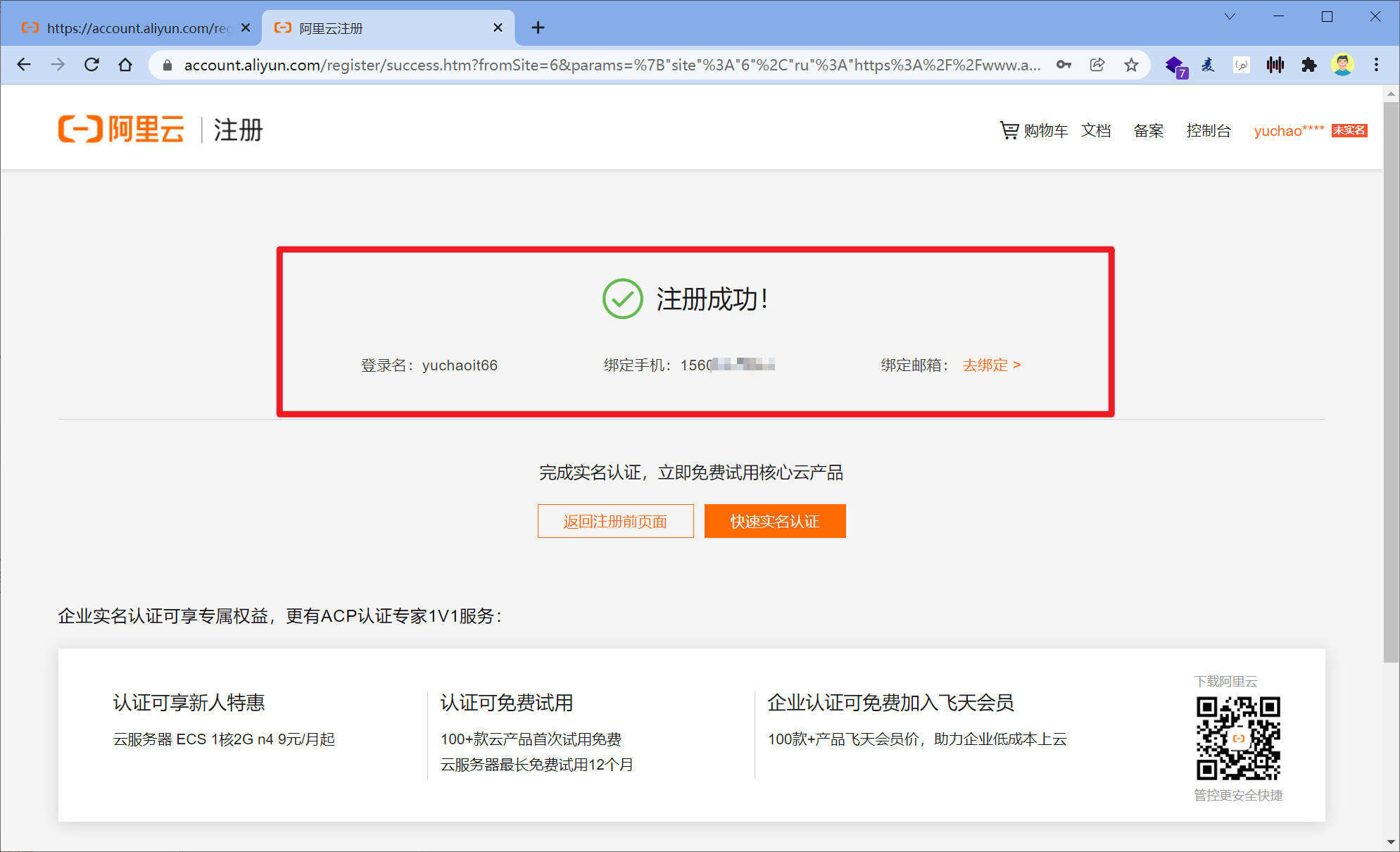Click the share page icon

(1097, 65)
